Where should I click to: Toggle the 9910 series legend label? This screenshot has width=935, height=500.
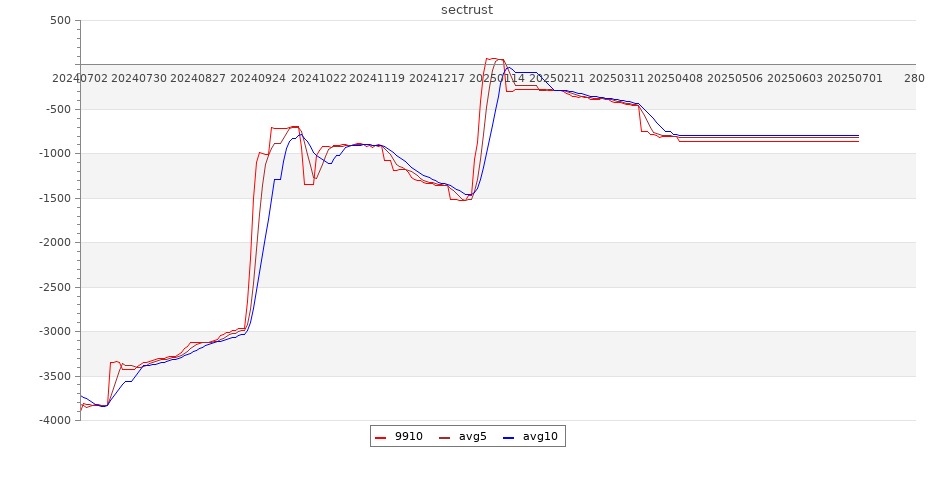[408, 437]
